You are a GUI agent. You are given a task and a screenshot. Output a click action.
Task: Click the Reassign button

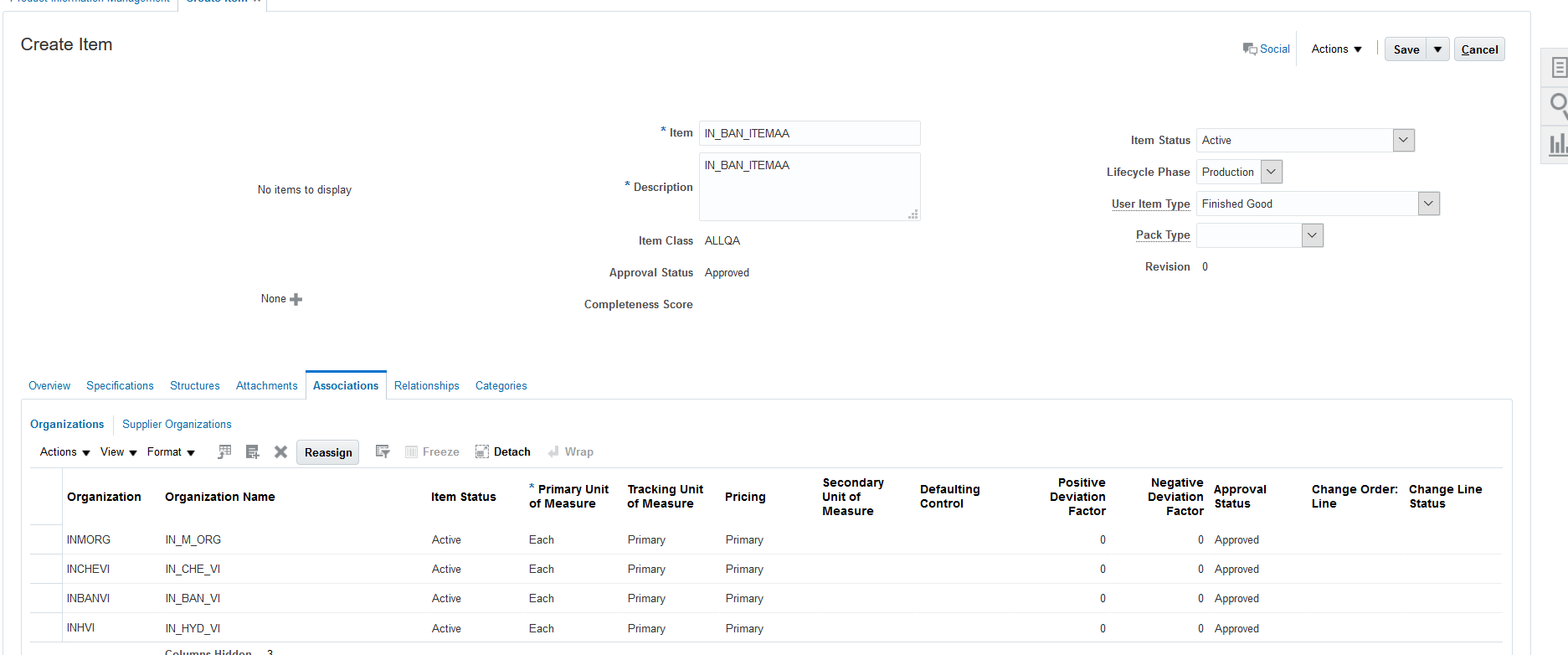328,453
